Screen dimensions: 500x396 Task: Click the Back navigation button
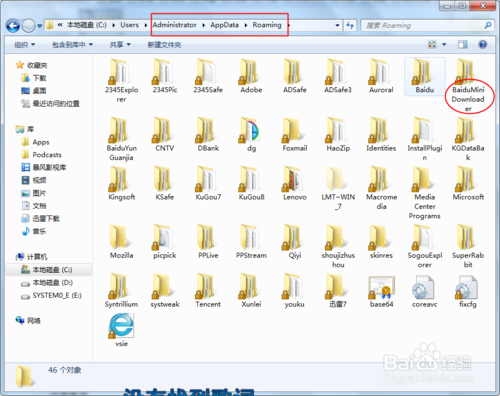point(13,25)
